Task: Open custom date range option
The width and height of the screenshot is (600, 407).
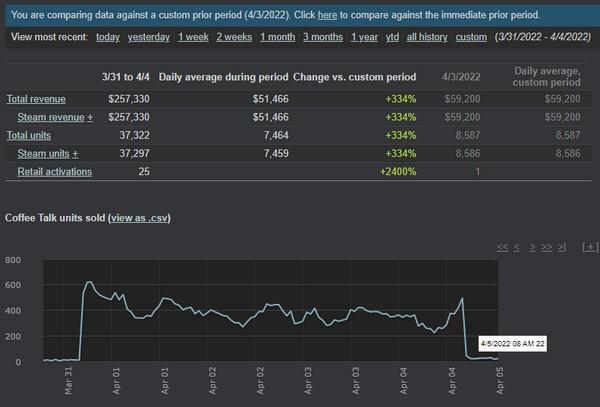Action: 471,37
